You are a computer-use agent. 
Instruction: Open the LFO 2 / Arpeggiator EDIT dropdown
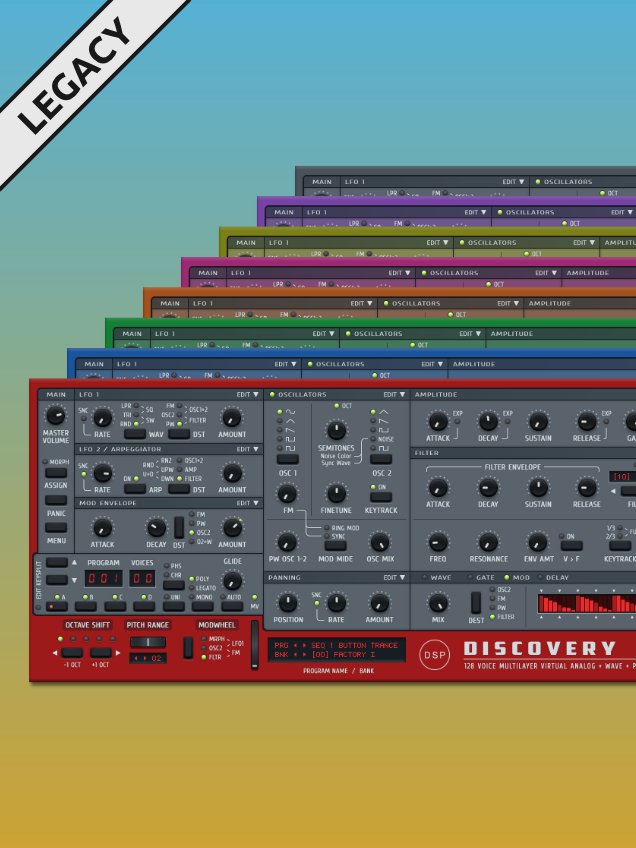248,449
